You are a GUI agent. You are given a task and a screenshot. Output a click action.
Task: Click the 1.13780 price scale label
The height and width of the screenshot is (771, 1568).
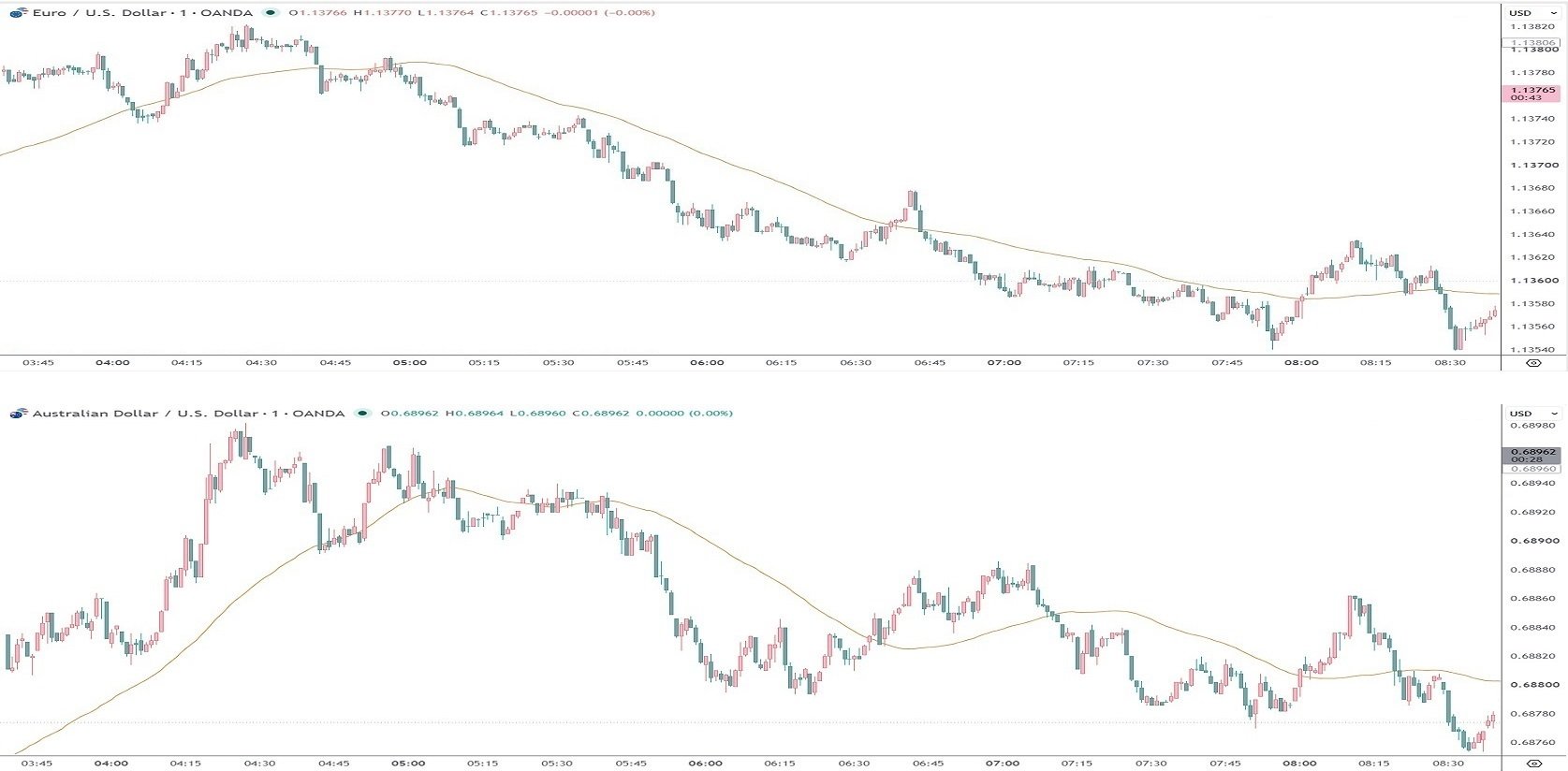click(1532, 73)
